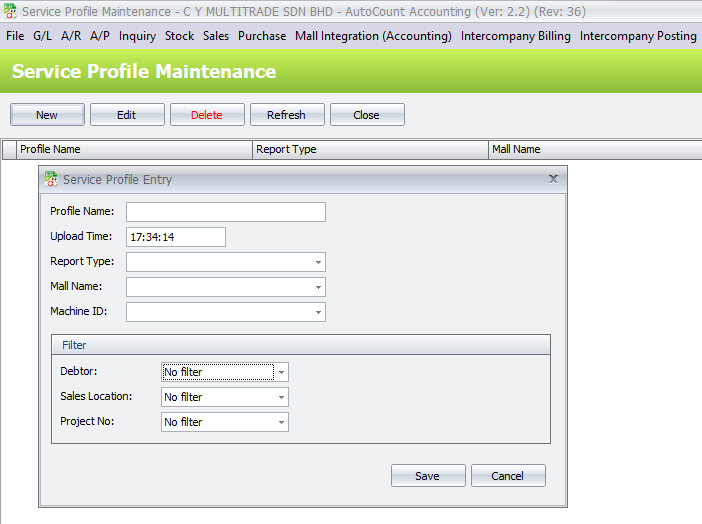Cancel the service profile entry
This screenshot has height=524, width=702.
point(508,476)
